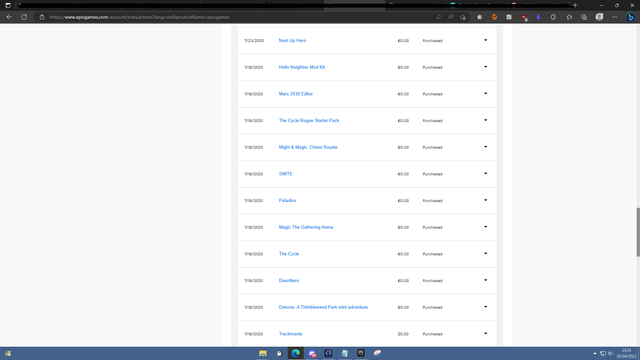Expand The Cycle Rogue Starter Pack details
Image resolution: width=640 pixels, height=360 pixels.
[485, 120]
